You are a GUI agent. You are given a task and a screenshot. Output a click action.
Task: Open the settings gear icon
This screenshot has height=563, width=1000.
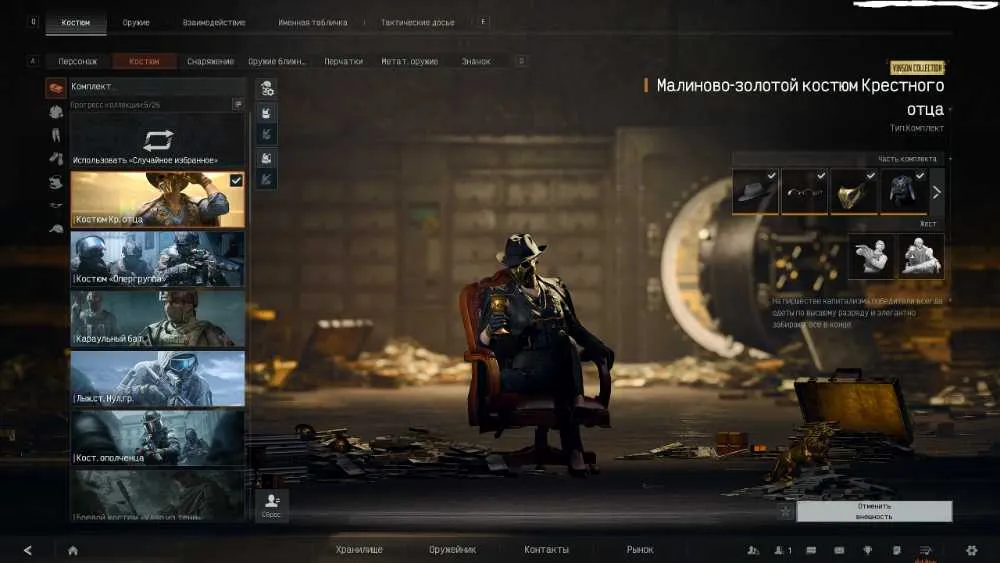[x=971, y=550]
